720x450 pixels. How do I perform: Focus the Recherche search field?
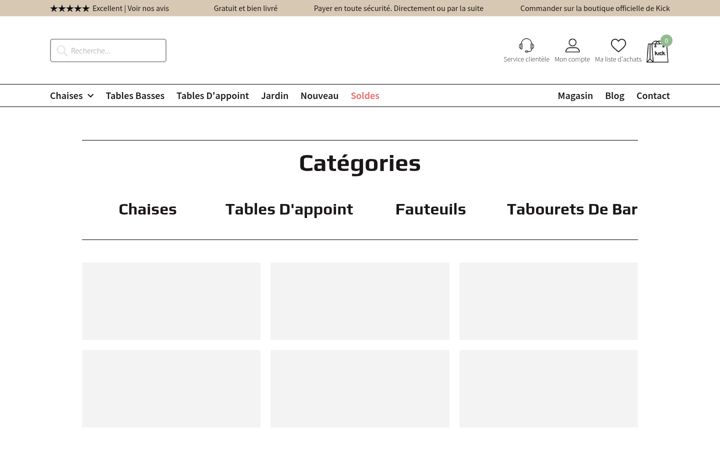(108, 51)
